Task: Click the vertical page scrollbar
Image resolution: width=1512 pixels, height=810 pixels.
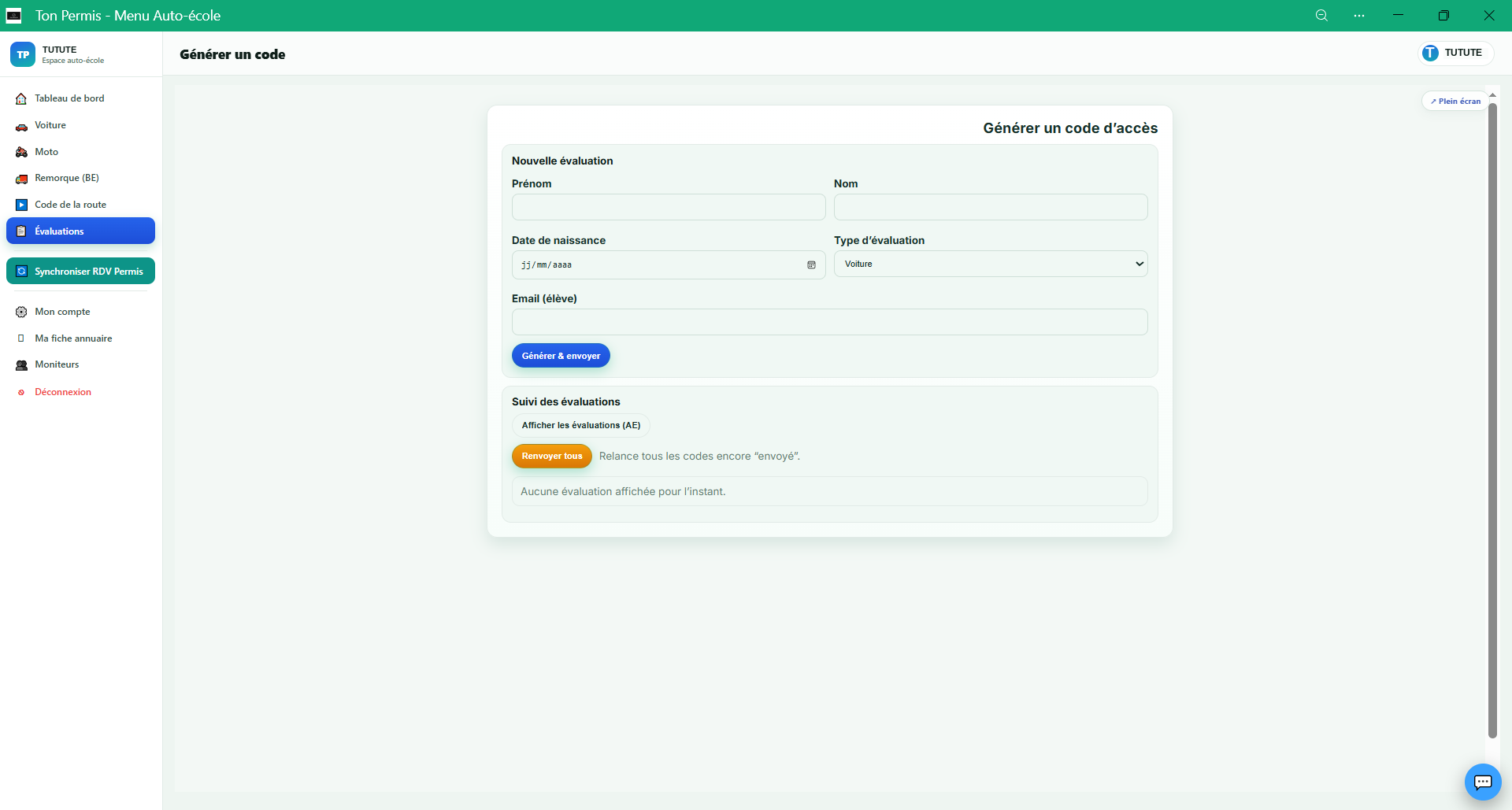Action: pyautogui.click(x=1492, y=421)
